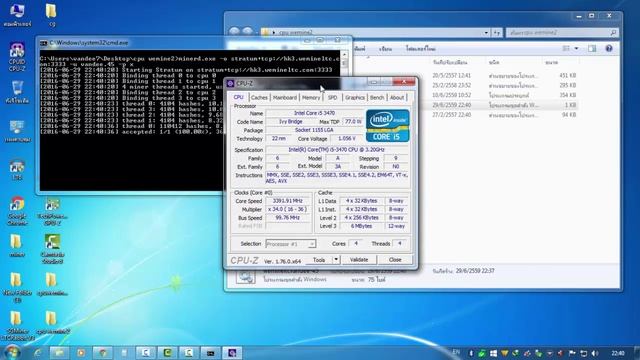The width and height of the screenshot is (640, 360).
Task: Open the New Folder (3) desktop folder
Action: click(17, 287)
